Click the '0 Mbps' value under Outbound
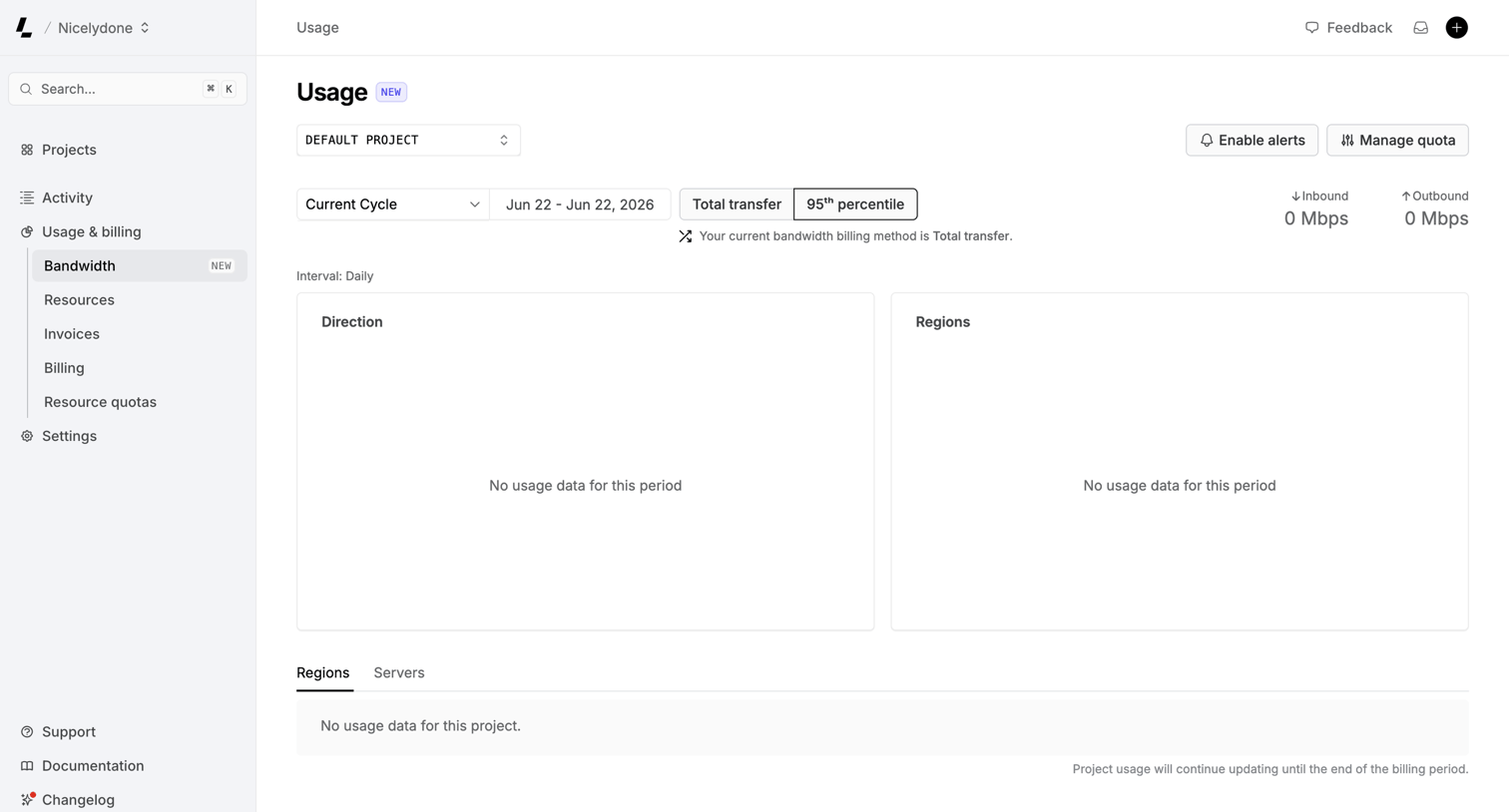 tap(1436, 218)
